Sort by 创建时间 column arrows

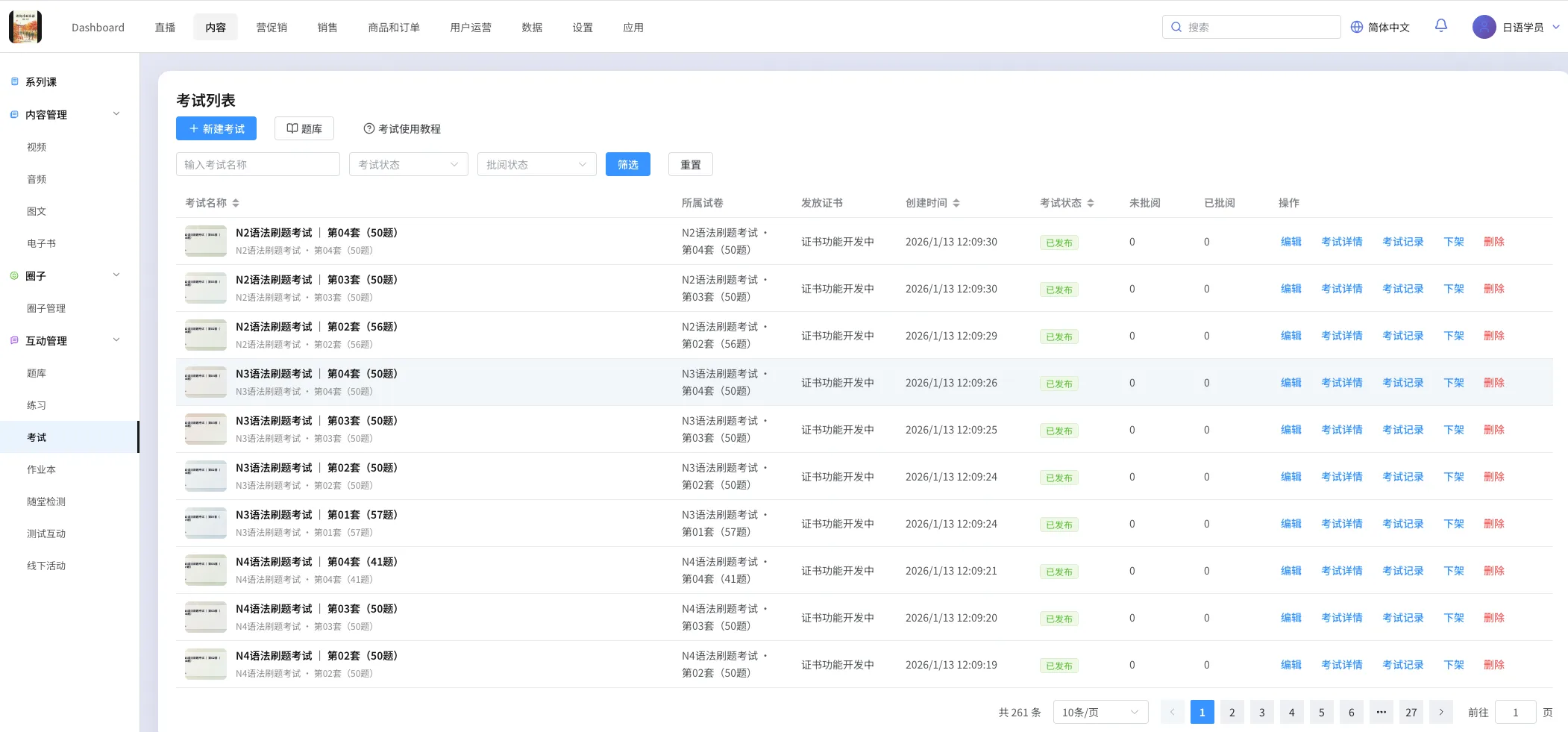[x=956, y=203]
